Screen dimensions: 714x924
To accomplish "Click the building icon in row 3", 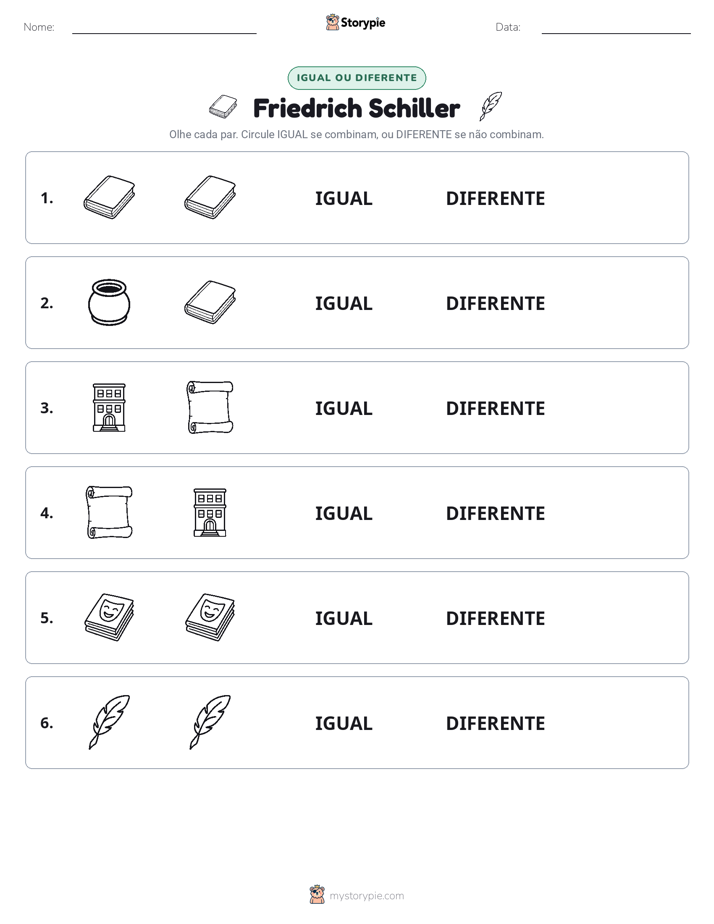I will (x=109, y=407).
